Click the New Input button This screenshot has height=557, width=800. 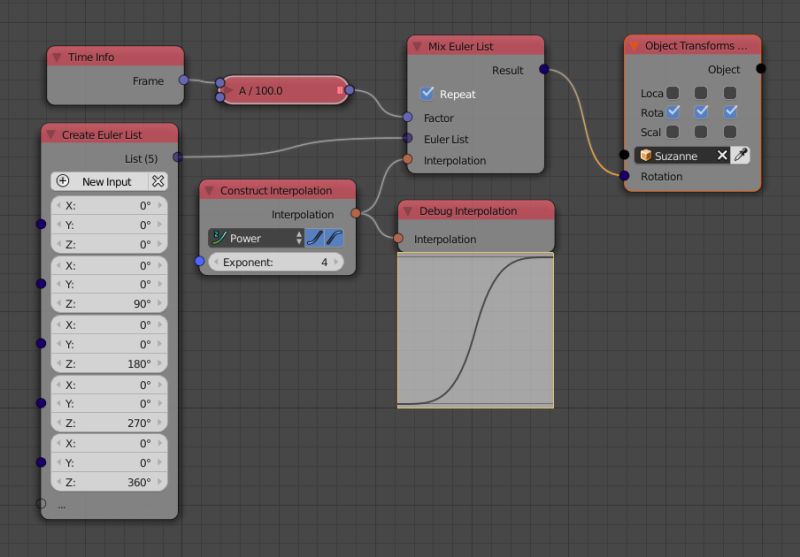tap(99, 182)
